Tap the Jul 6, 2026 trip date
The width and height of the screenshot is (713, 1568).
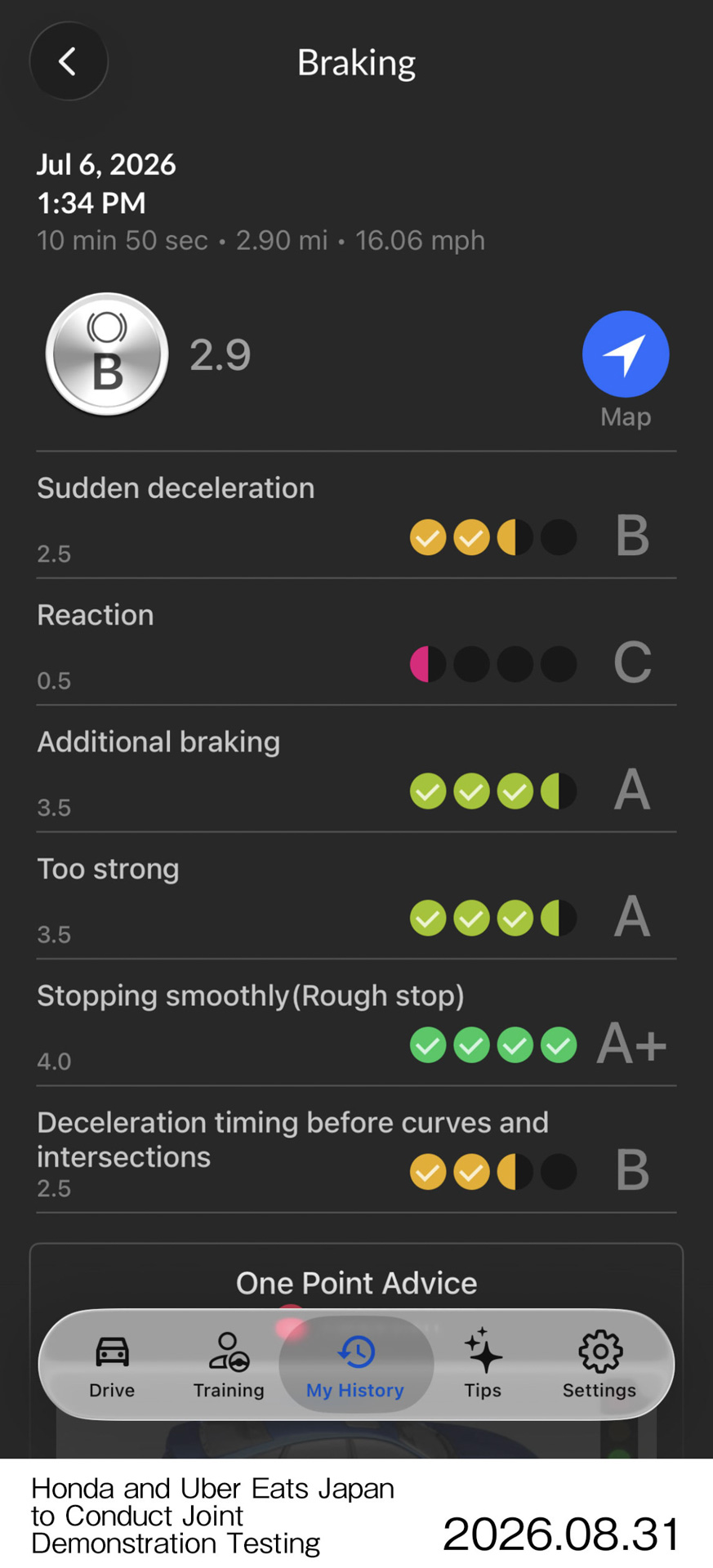click(x=106, y=164)
